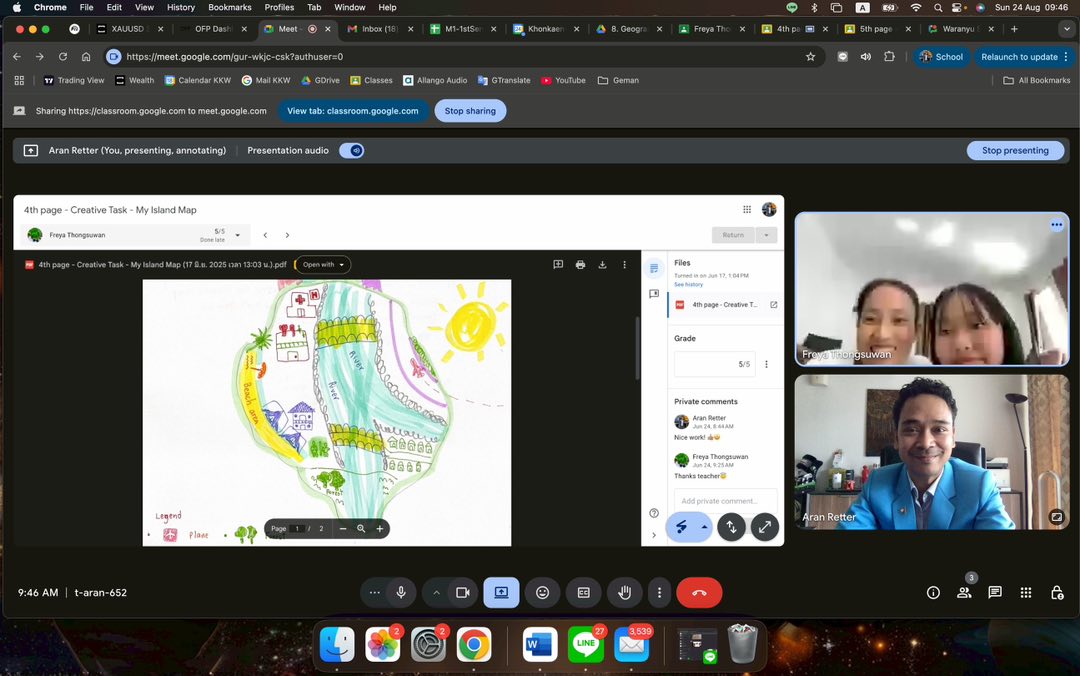
Task: Zoom in on the PDF page
Action: coord(380,528)
